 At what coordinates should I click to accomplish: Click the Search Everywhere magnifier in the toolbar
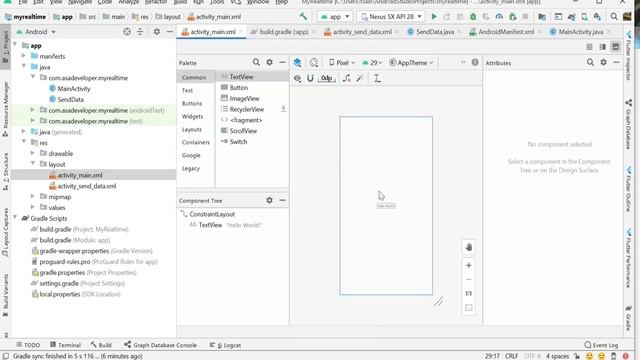614,17
